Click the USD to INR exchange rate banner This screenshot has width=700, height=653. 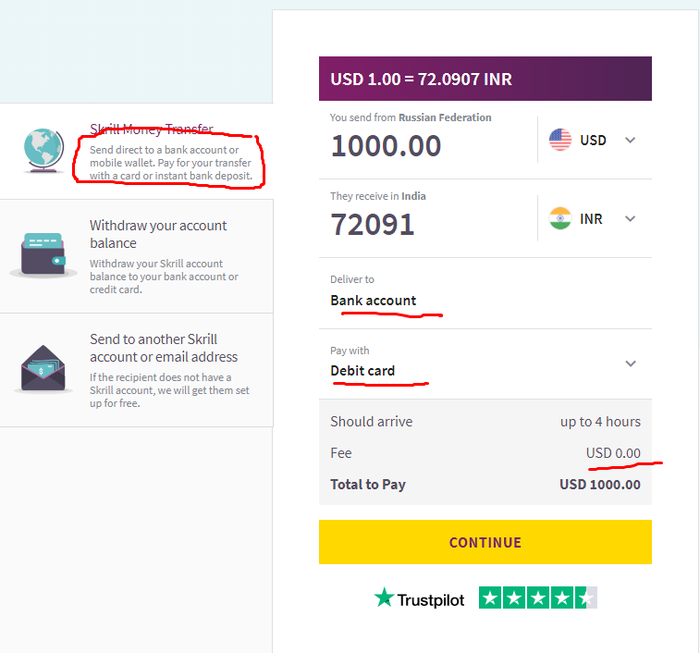pos(485,79)
